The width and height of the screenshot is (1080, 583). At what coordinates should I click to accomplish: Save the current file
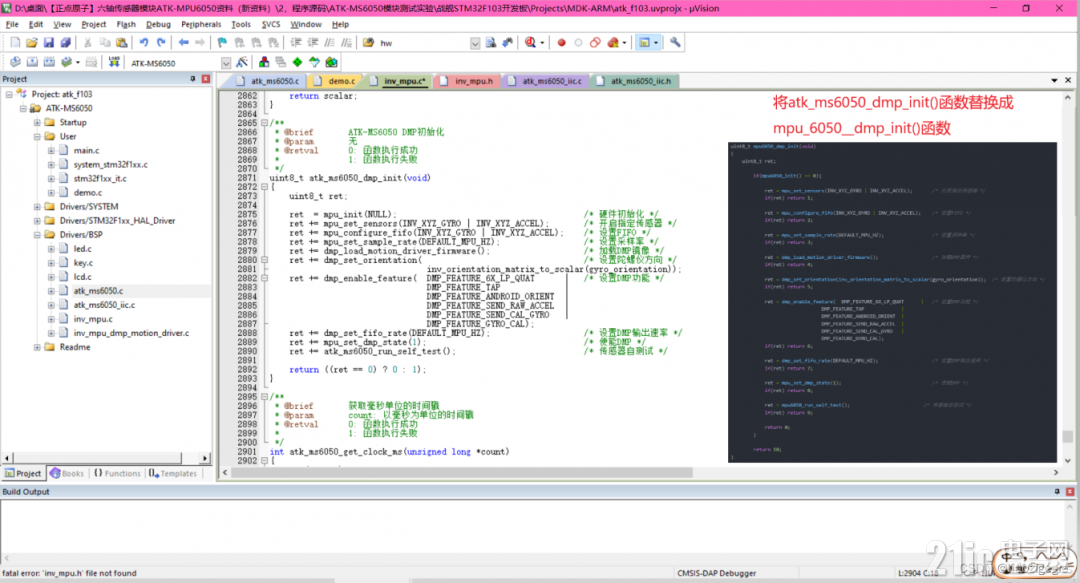(48, 43)
